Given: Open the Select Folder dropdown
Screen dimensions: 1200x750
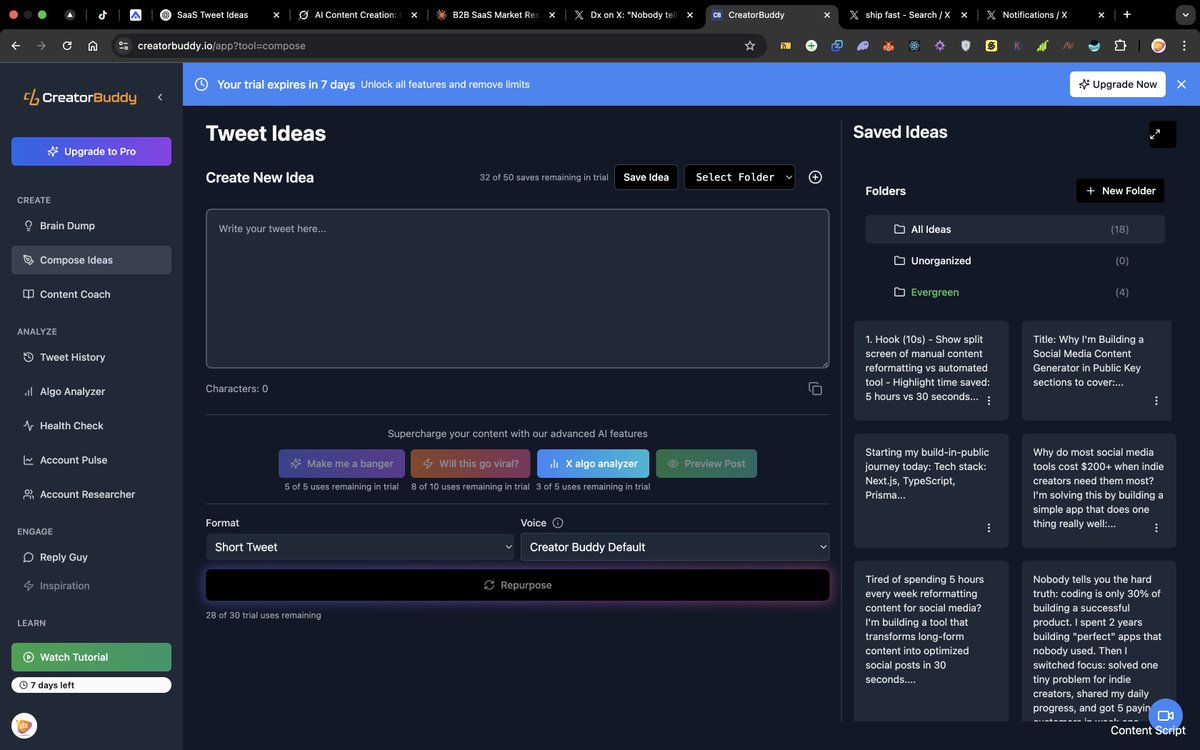Looking at the screenshot, I should [x=740, y=177].
